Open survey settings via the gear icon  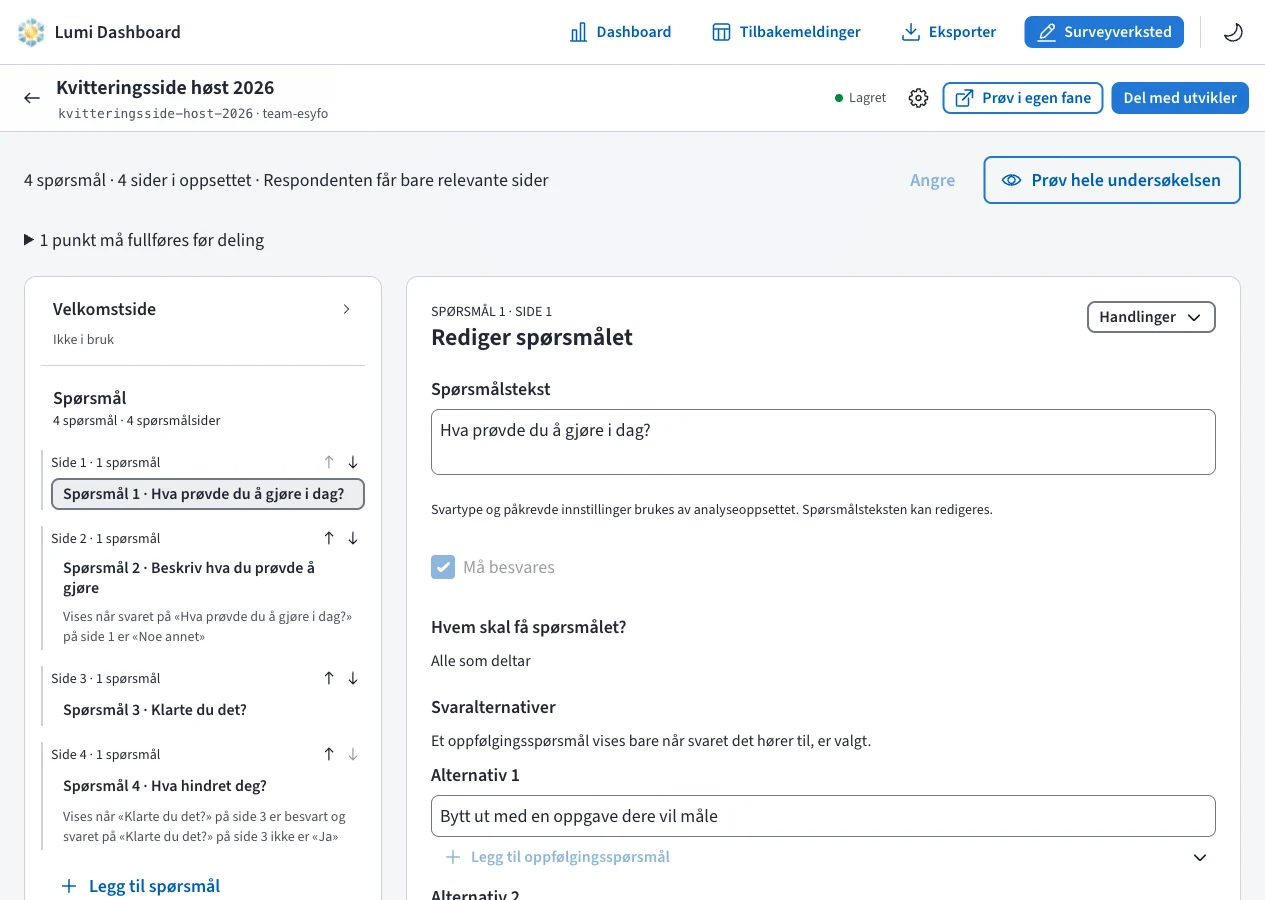918,98
